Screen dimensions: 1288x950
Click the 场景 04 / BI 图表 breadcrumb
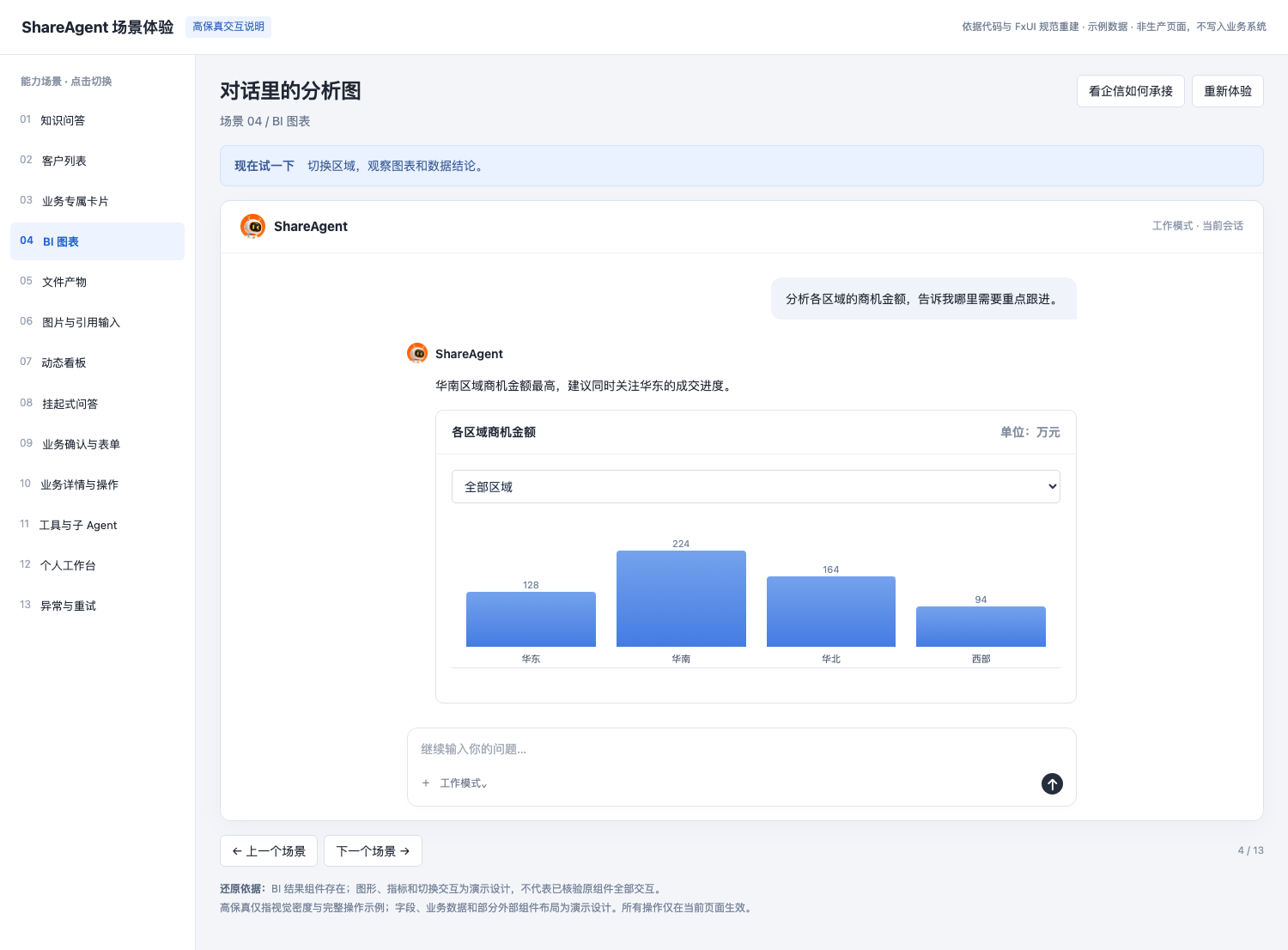coord(264,121)
